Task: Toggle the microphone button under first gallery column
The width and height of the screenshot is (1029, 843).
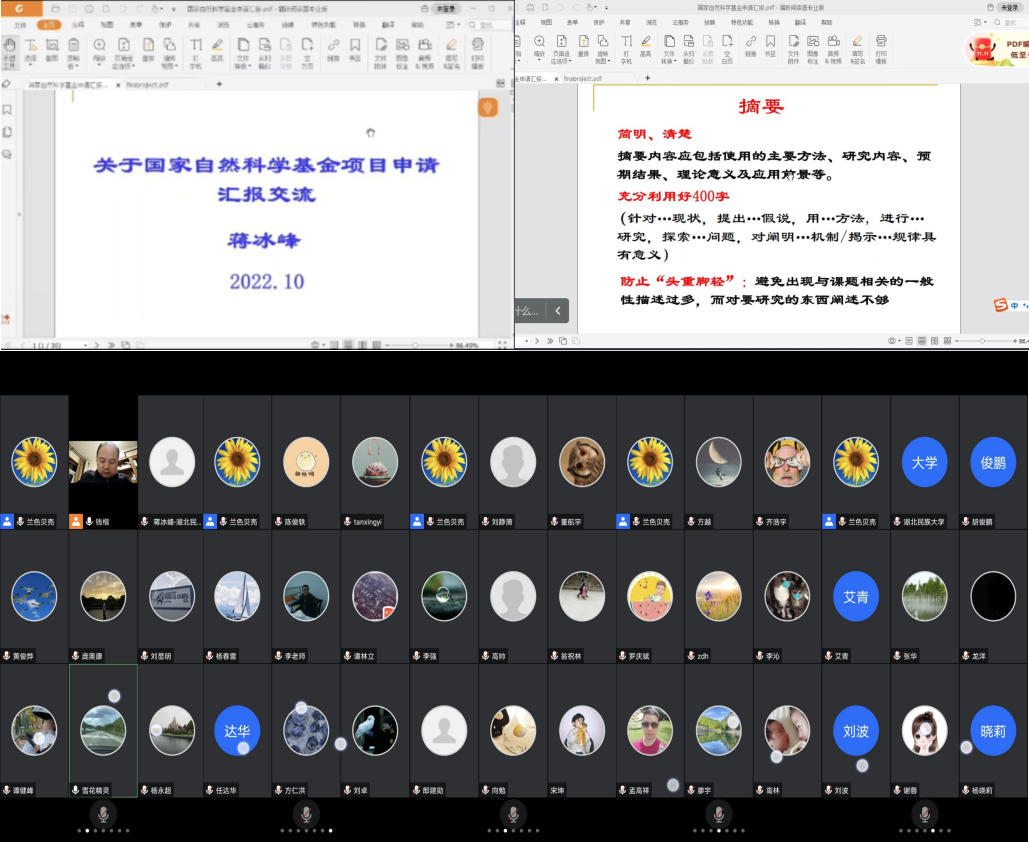Action: [x=103, y=814]
